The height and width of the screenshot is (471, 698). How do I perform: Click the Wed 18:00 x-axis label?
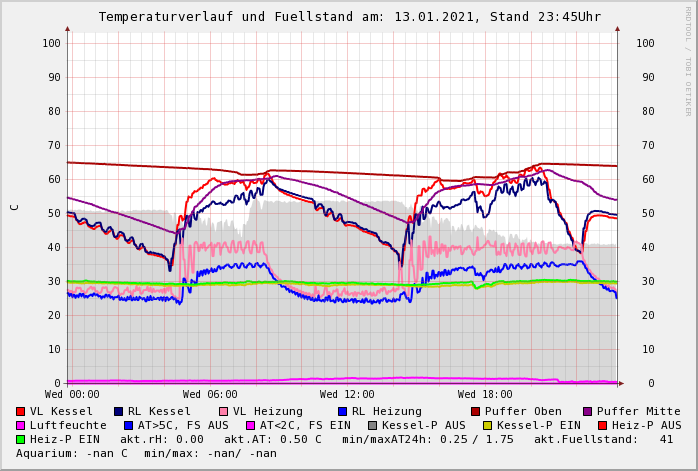tap(485, 395)
